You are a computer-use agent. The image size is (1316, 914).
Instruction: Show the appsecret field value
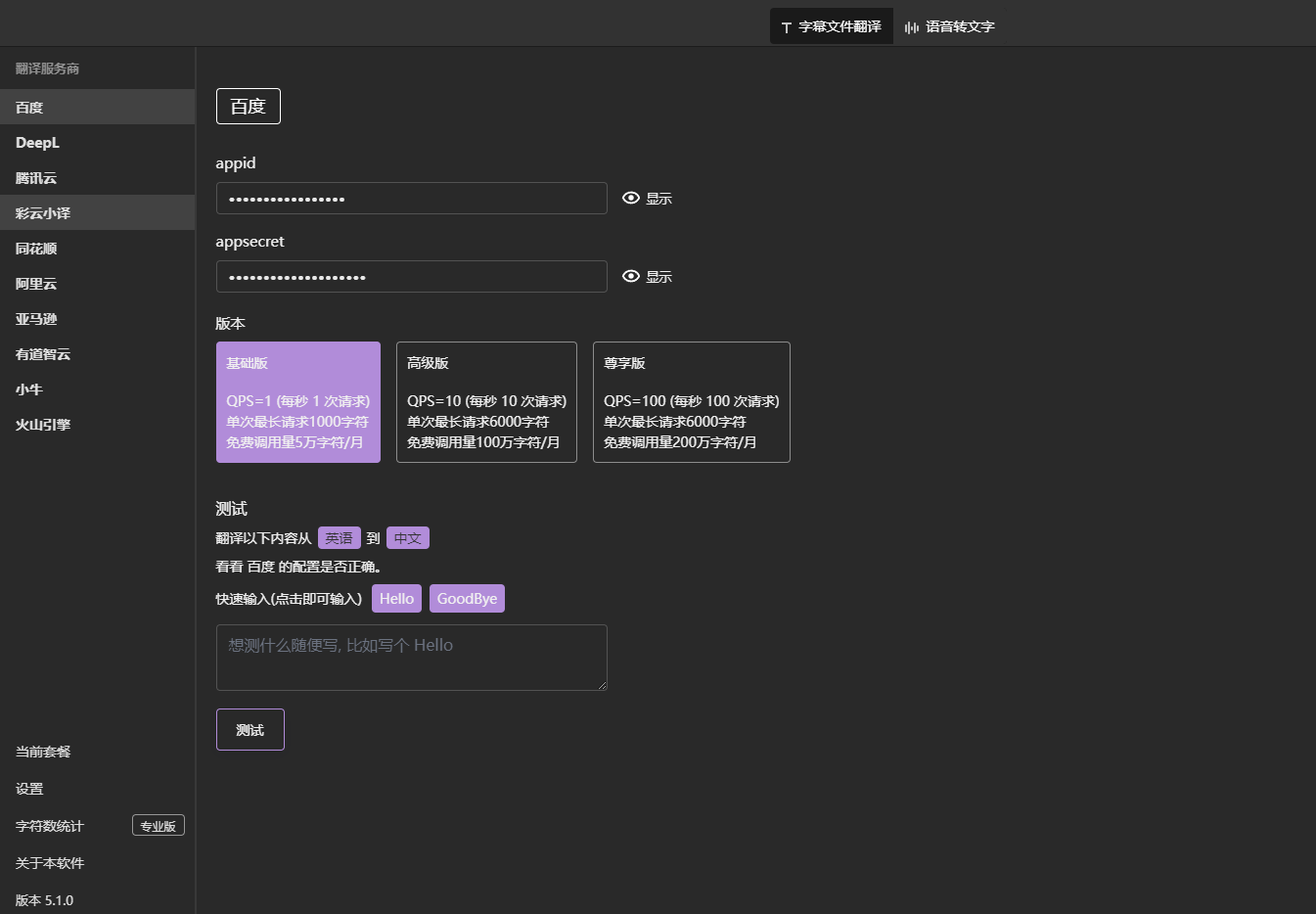point(647,277)
